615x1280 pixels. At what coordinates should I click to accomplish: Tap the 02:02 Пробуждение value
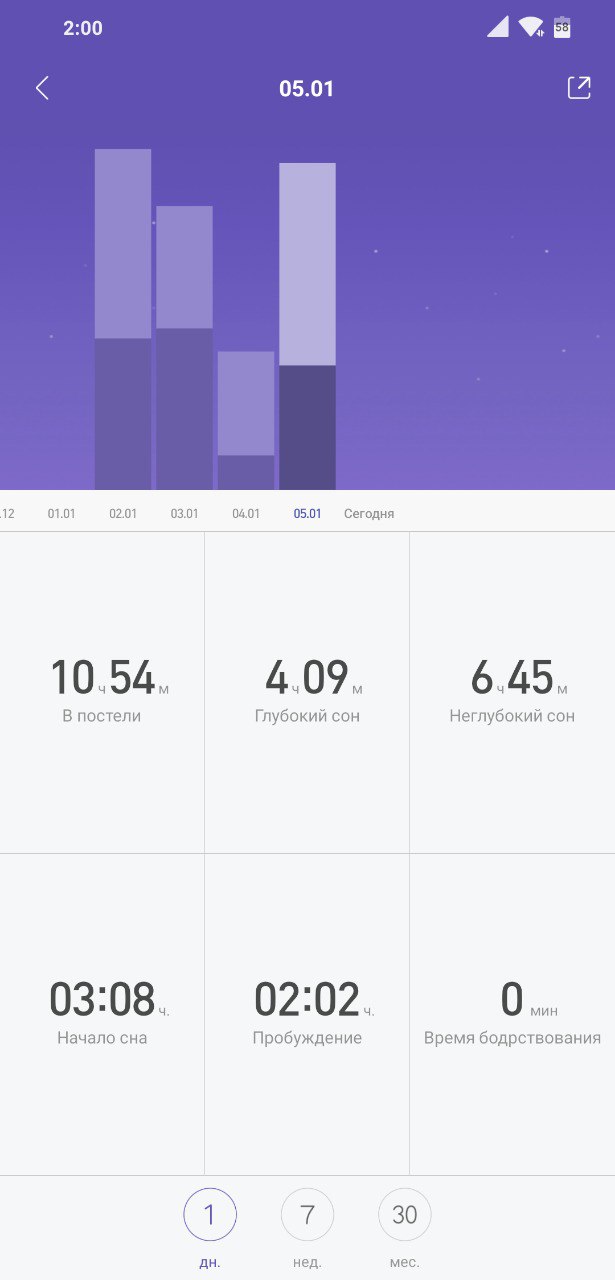click(x=313, y=1000)
